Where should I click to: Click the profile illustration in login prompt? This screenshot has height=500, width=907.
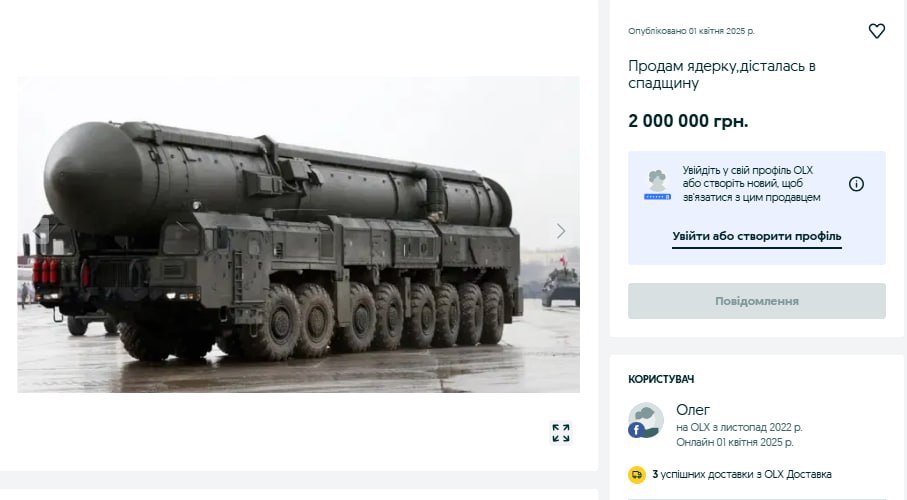(x=657, y=185)
